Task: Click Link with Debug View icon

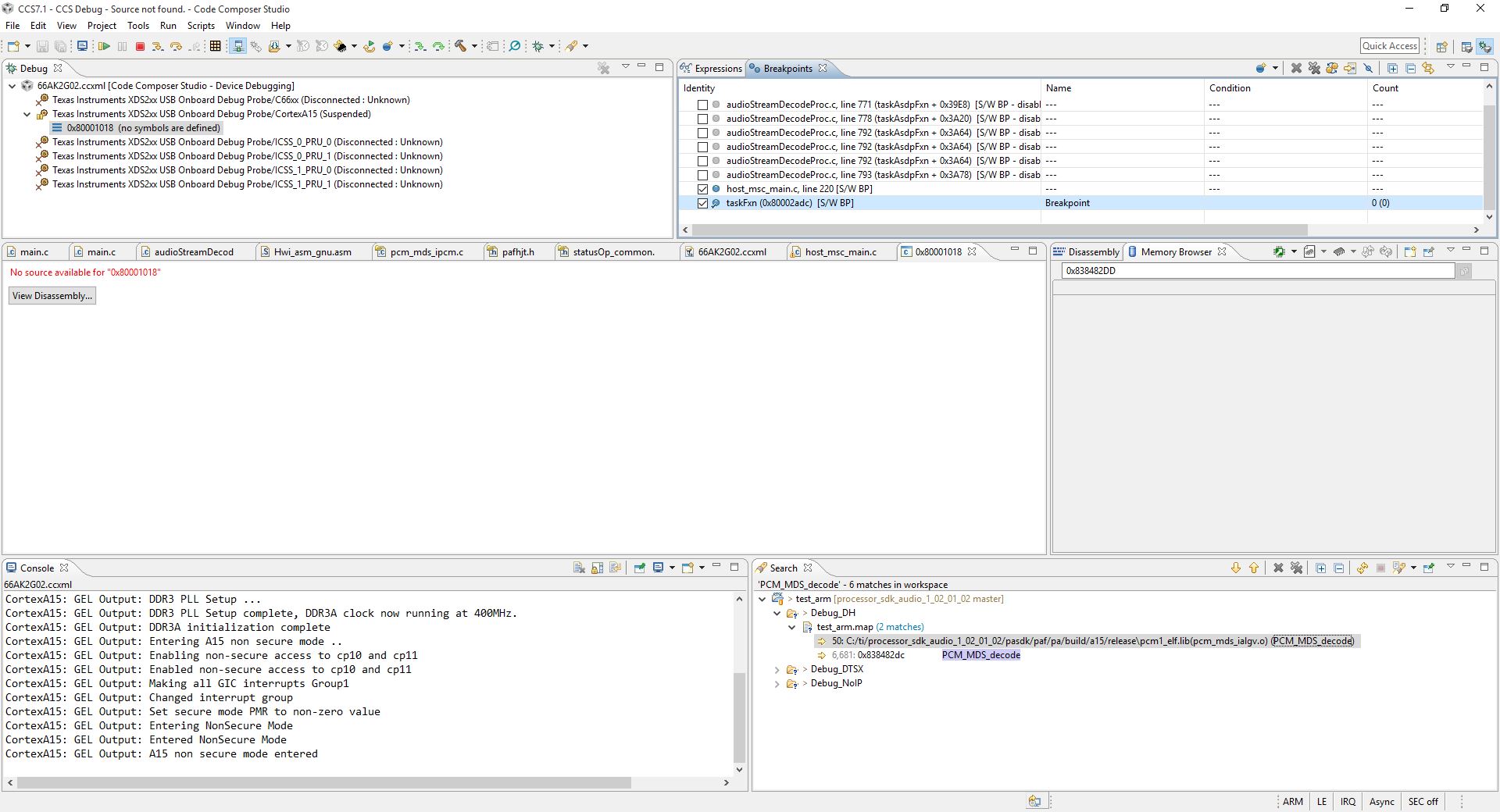Action: (1428, 68)
